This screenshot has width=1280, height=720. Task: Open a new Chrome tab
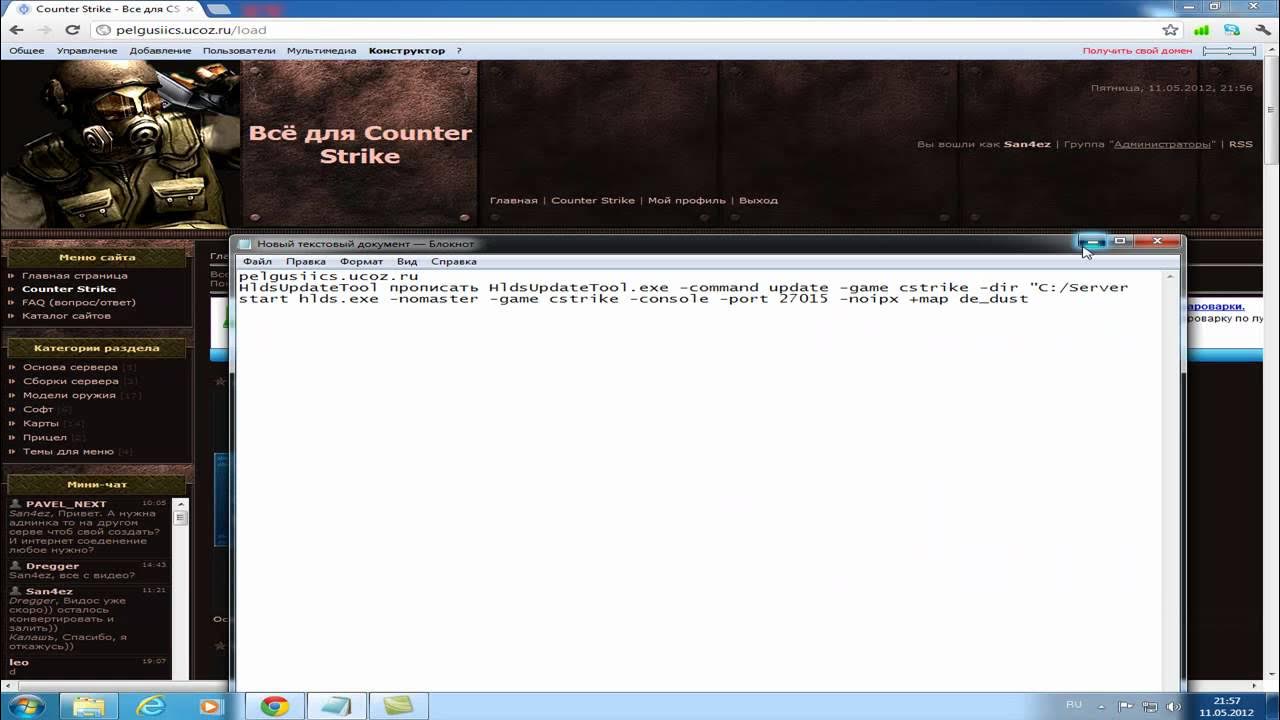pos(218,9)
